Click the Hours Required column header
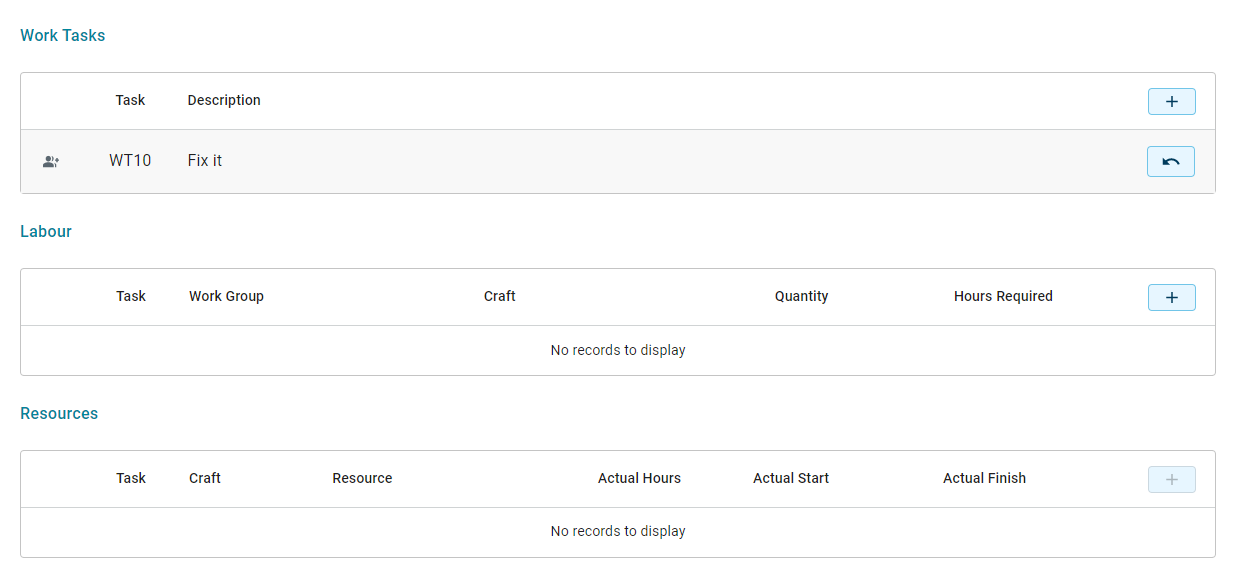 (x=1003, y=296)
